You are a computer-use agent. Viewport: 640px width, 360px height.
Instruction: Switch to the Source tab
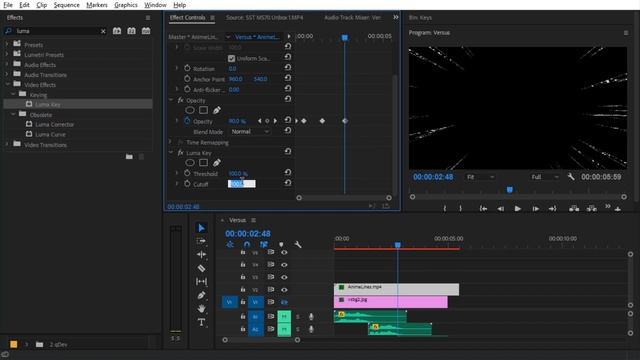(x=264, y=18)
